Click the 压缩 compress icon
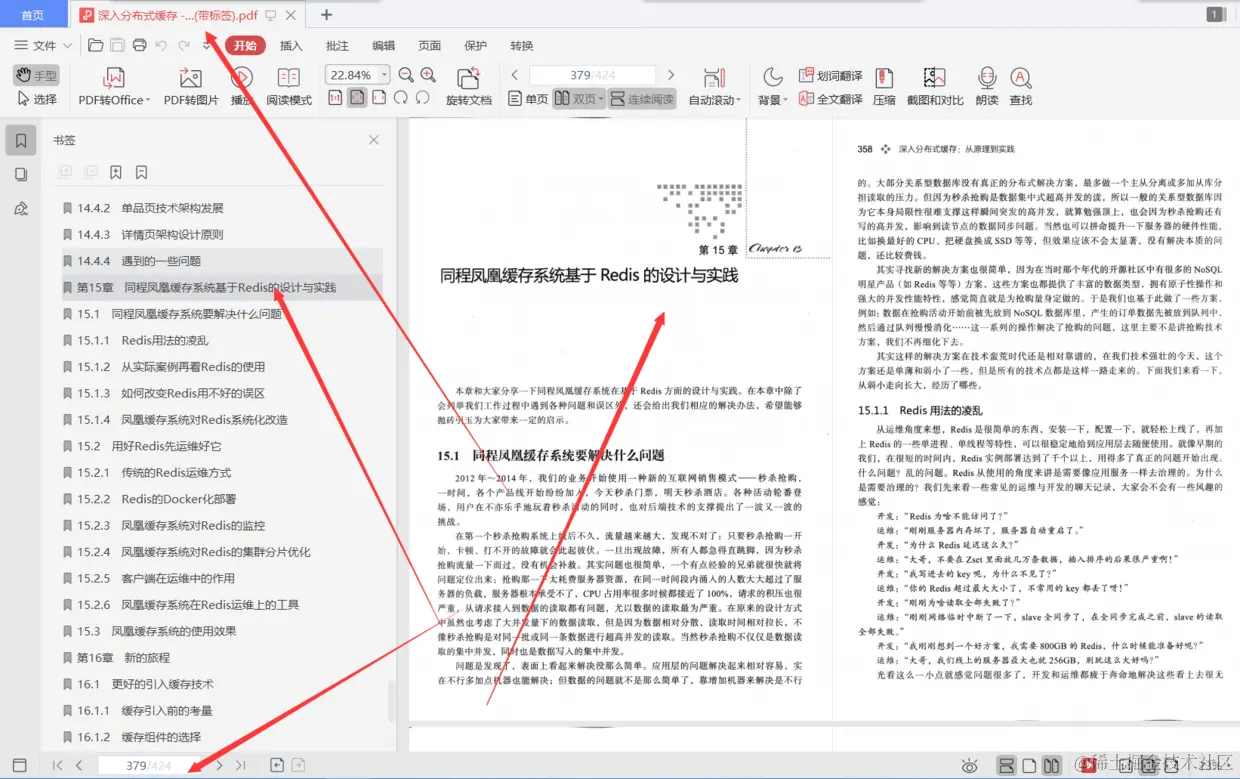Viewport: 1240px width, 779px height. 884,78
